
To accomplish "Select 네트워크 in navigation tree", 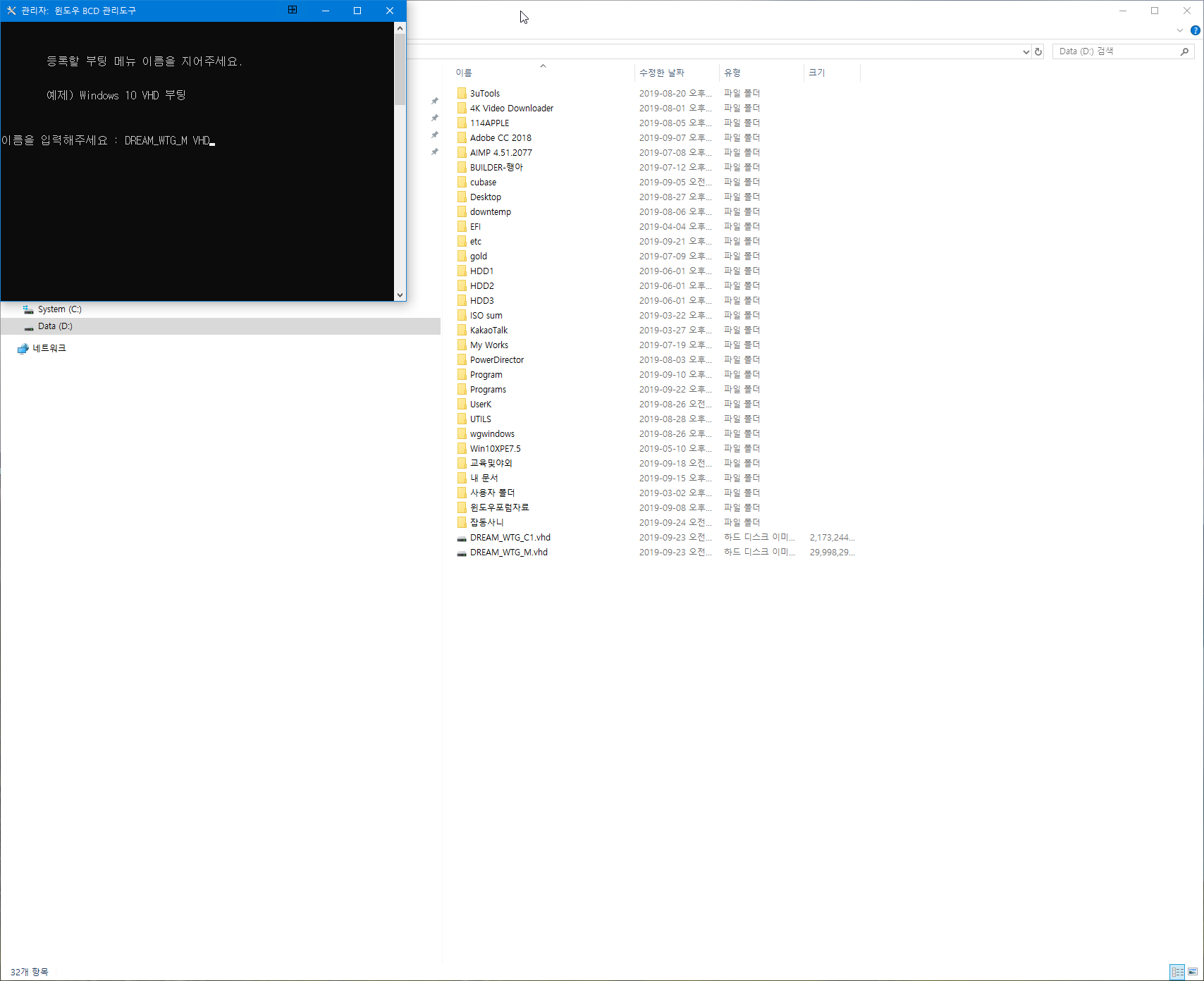I will point(49,348).
